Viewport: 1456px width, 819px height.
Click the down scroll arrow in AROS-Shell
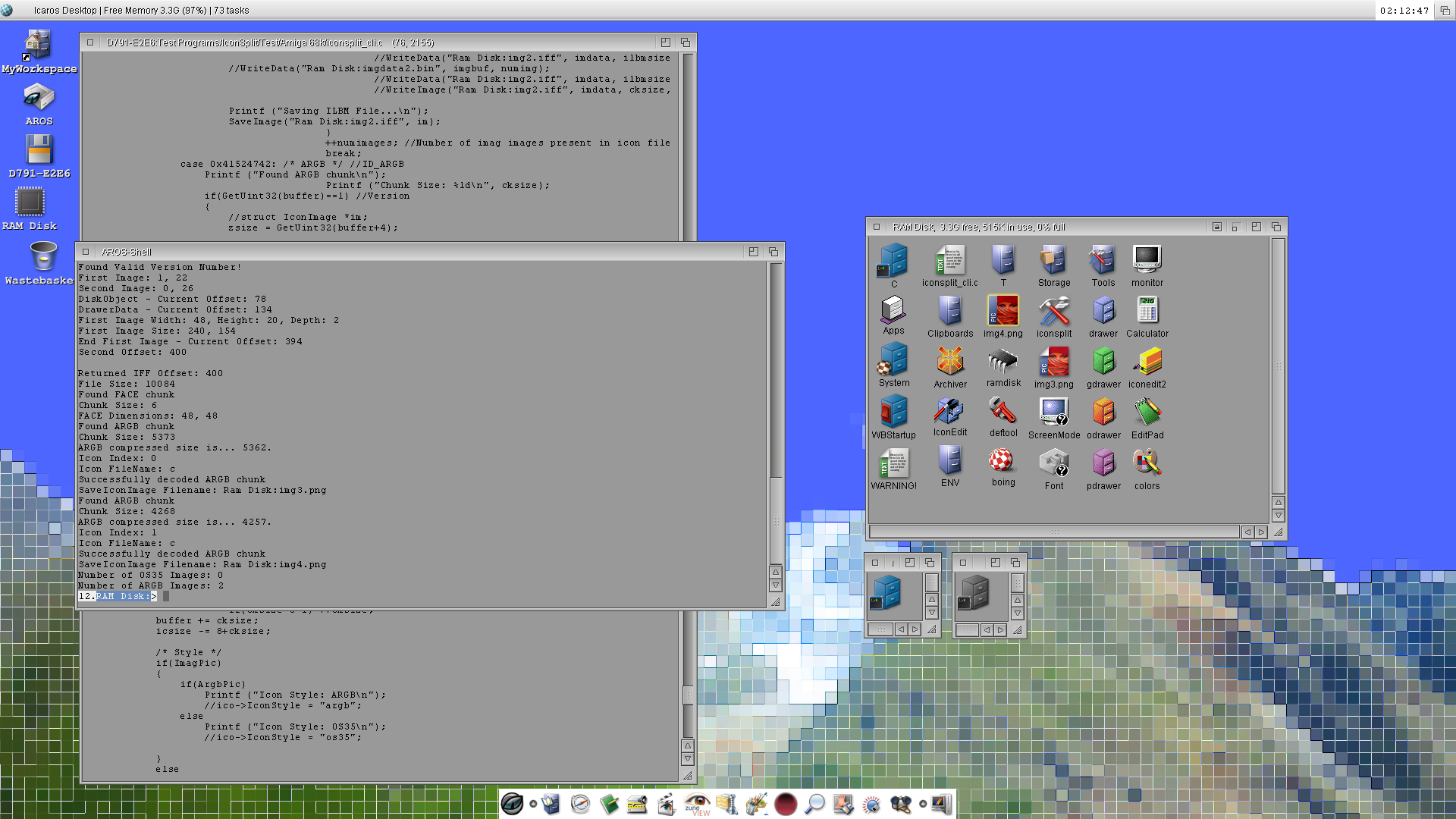tap(775, 585)
